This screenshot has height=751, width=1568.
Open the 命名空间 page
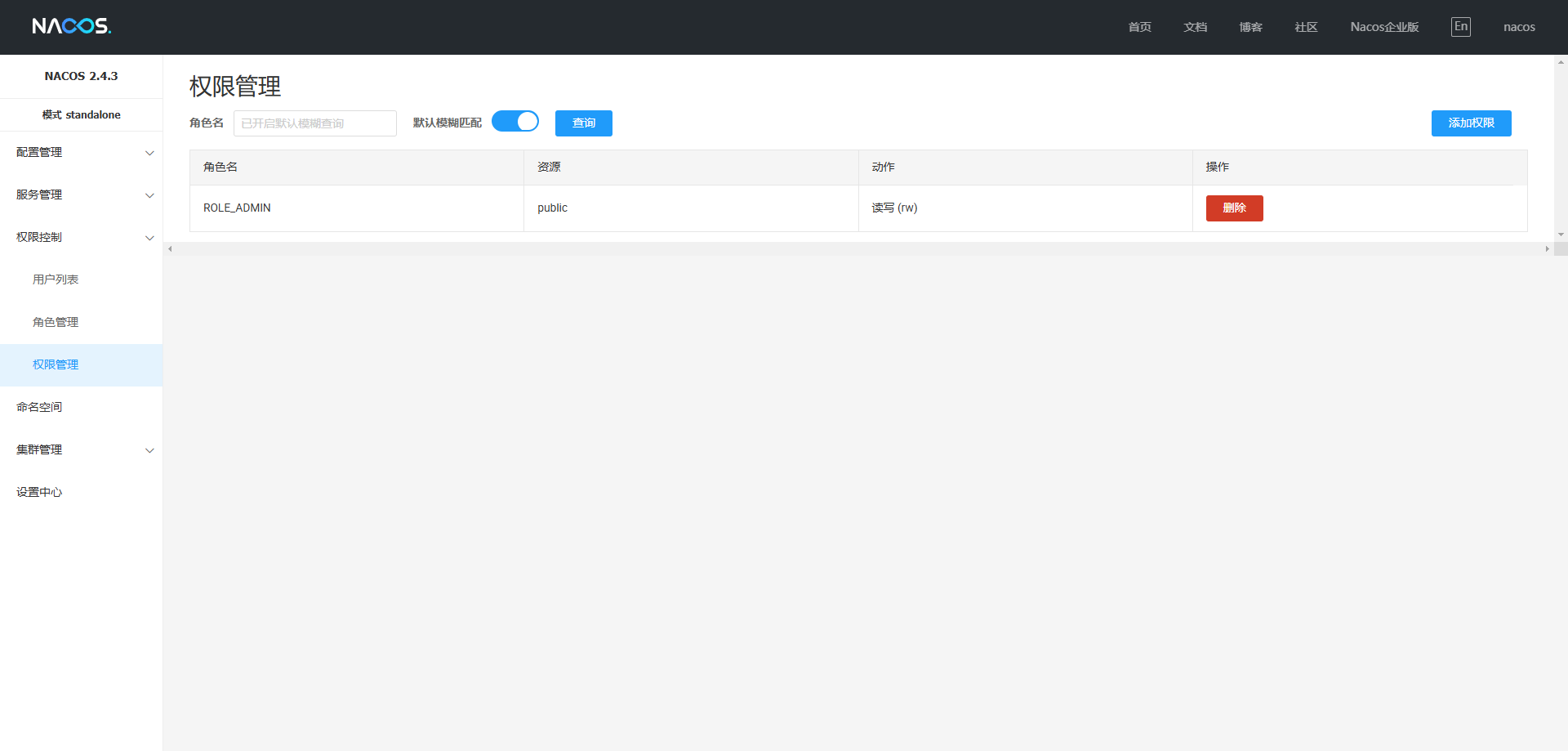[x=81, y=408]
